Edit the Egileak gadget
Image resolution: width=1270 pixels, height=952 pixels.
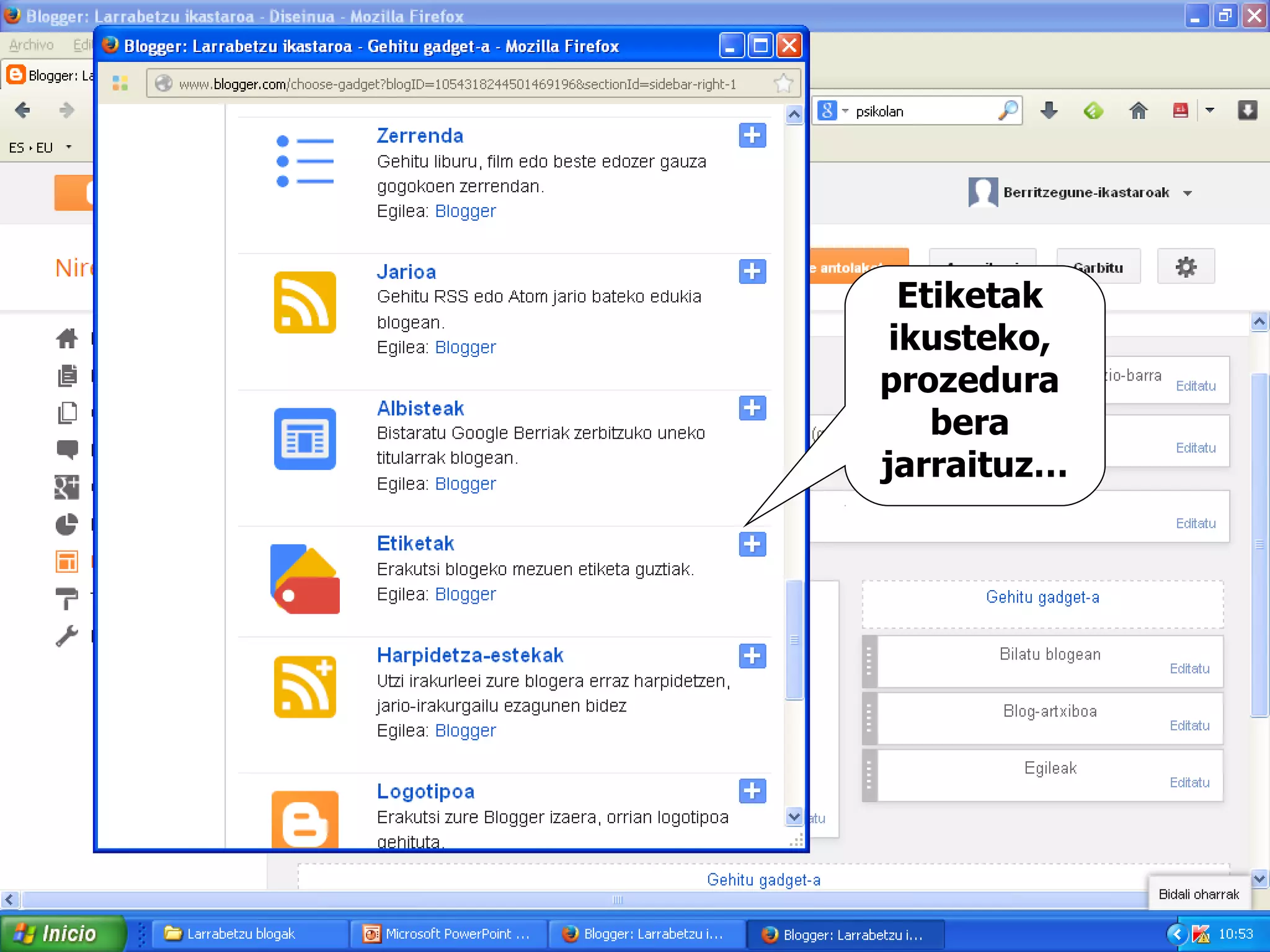point(1189,783)
